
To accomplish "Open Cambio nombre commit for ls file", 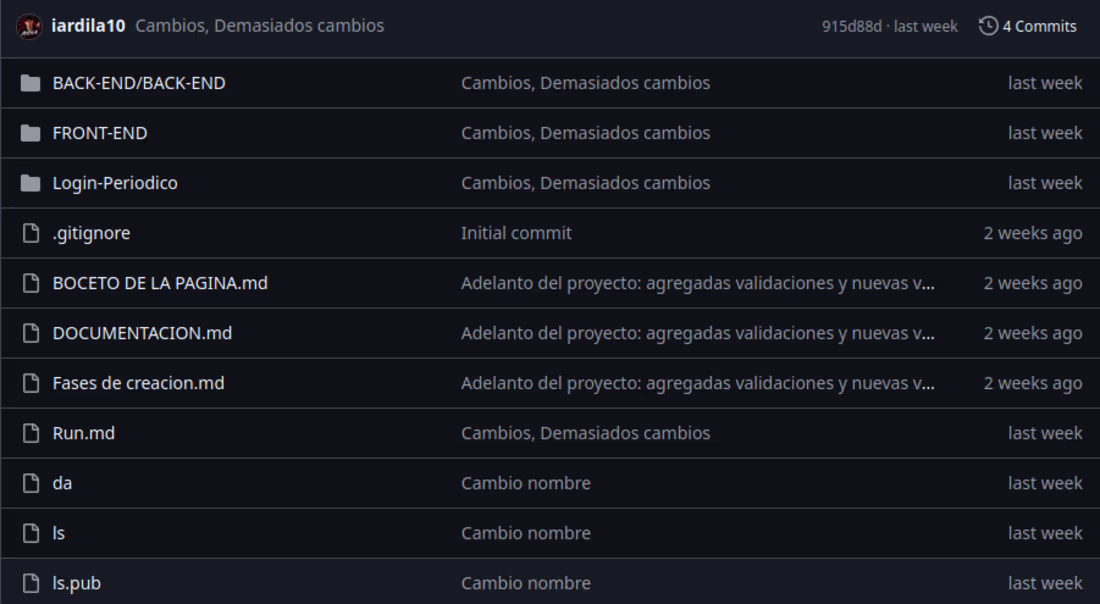I will tap(525, 533).
